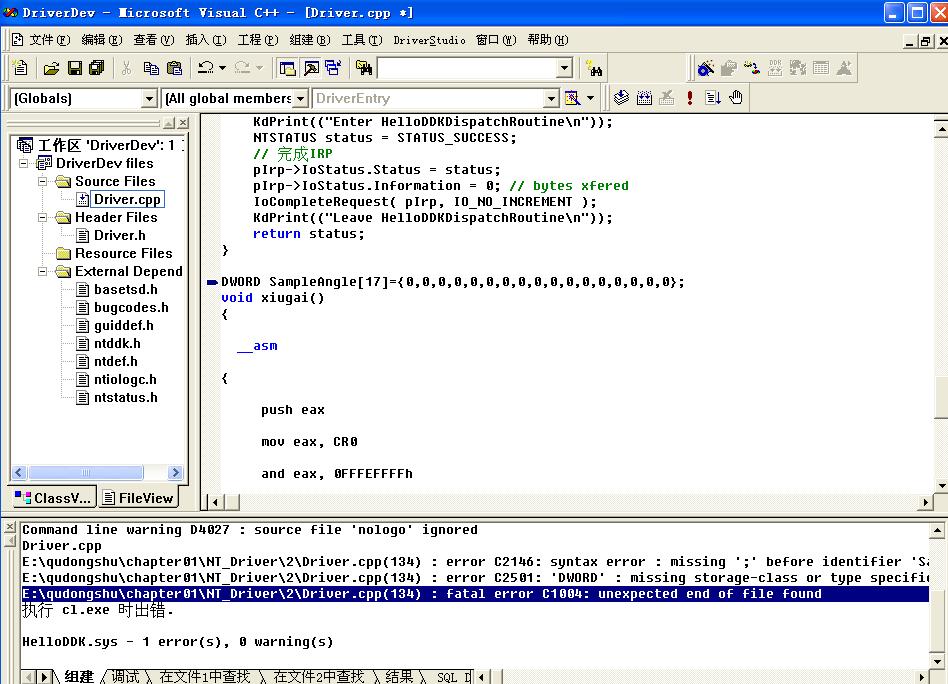Switch to the 结果 output tab
948x684 pixels.
399,676
